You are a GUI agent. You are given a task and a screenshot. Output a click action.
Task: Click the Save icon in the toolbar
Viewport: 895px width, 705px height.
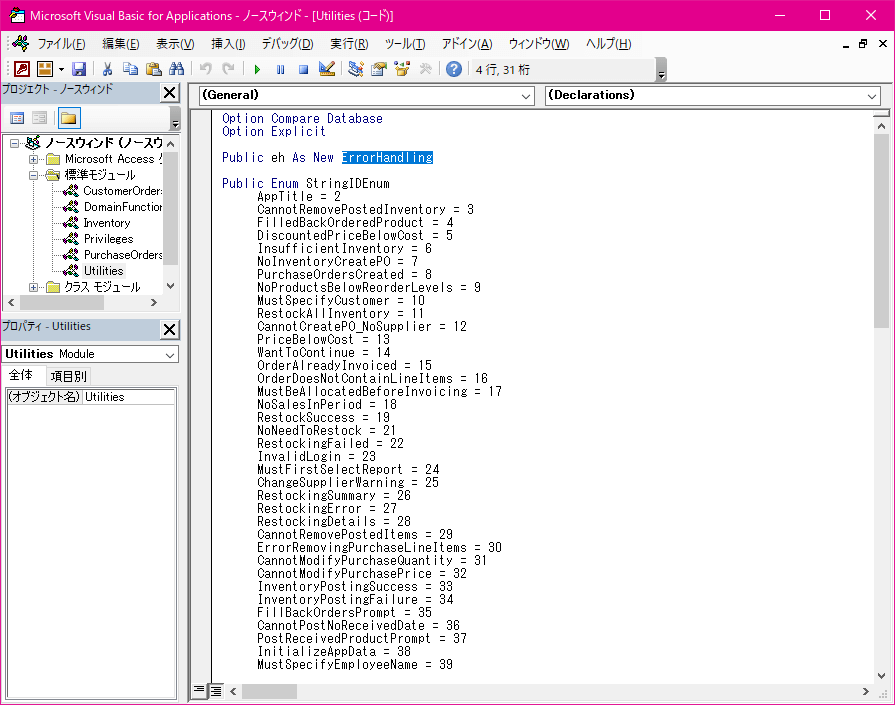coord(78,69)
